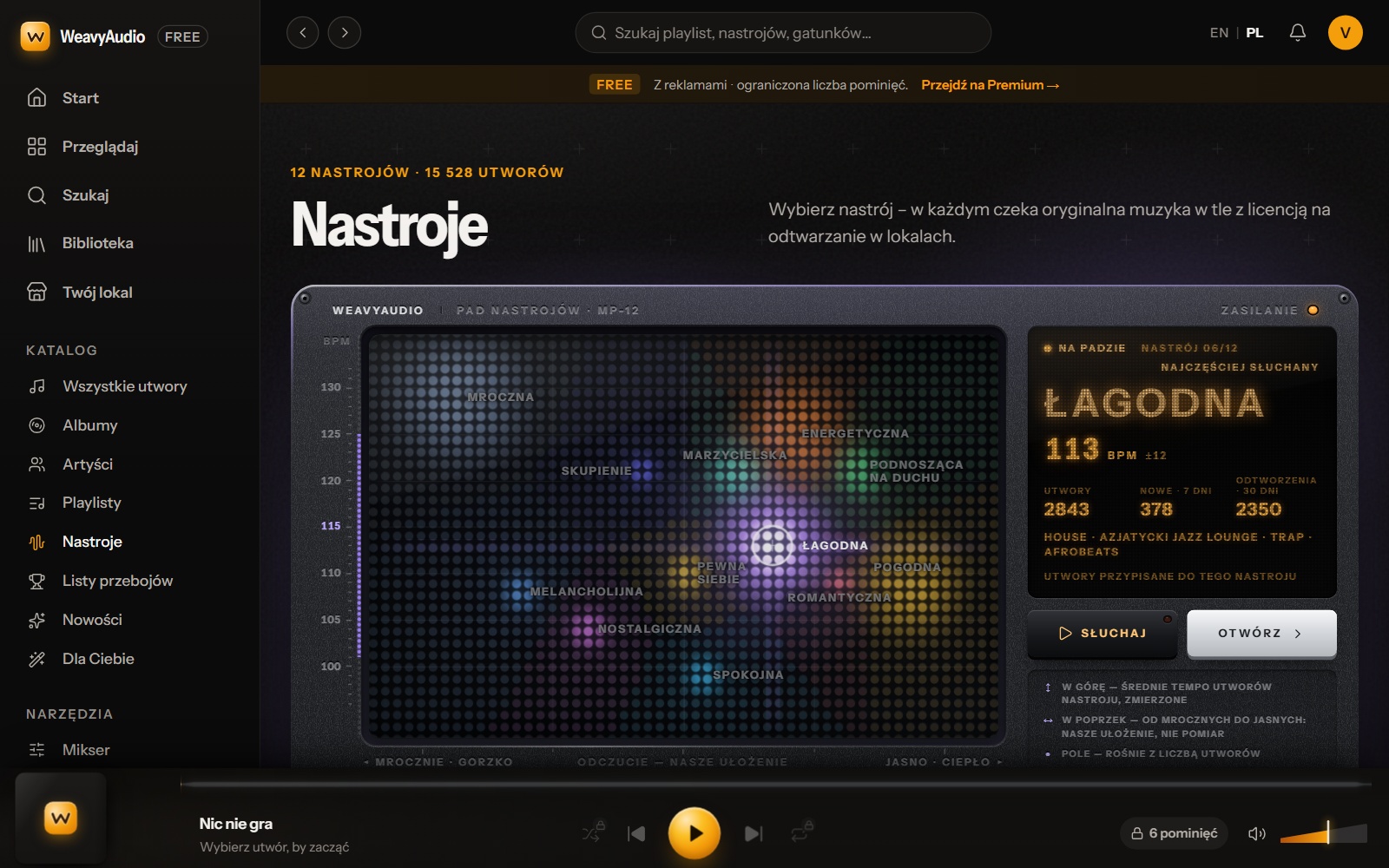Click the track progress bar
Screen dimensions: 1389x868
pos(776,784)
